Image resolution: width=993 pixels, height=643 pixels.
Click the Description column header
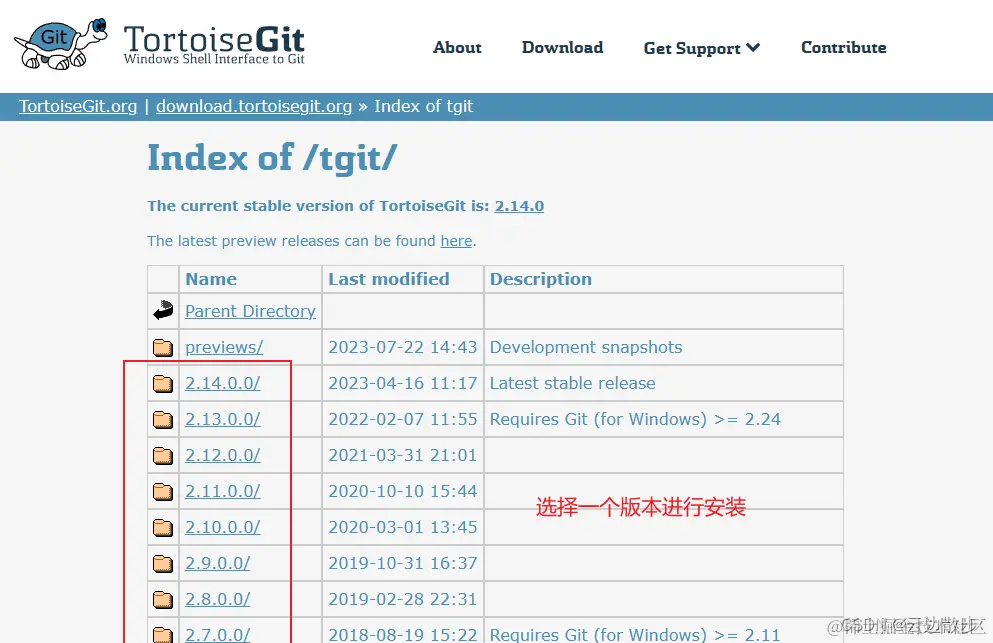(541, 279)
